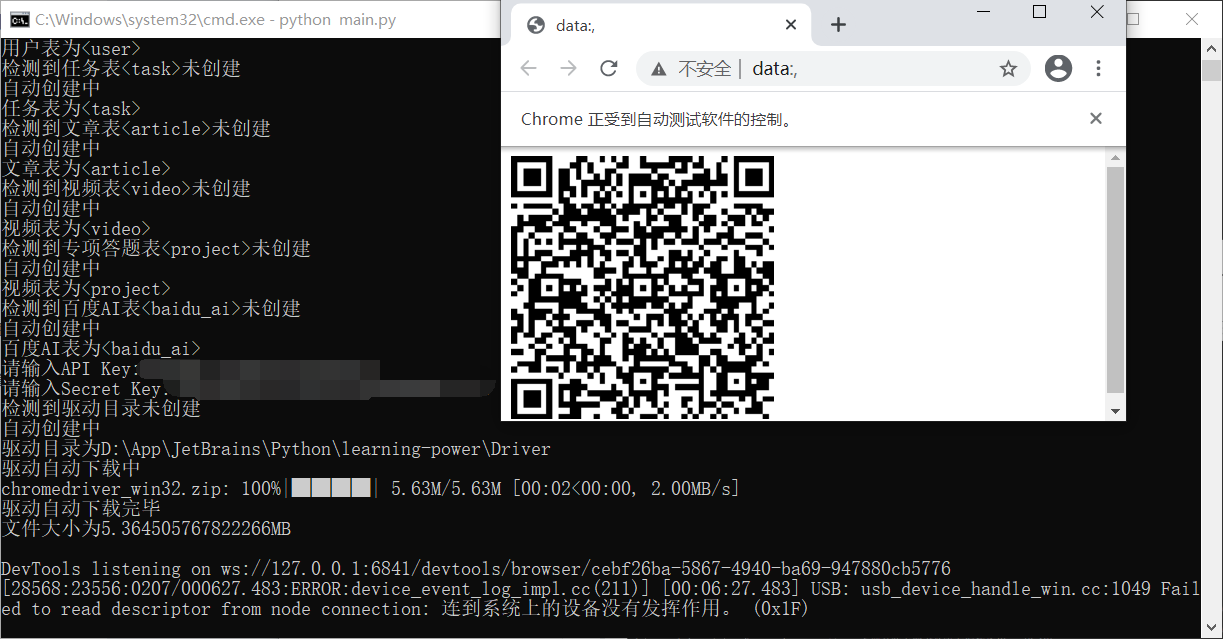Click the vertical scrollbar thumb in Chrome
This screenshot has width=1223, height=639.
[x=1116, y=280]
